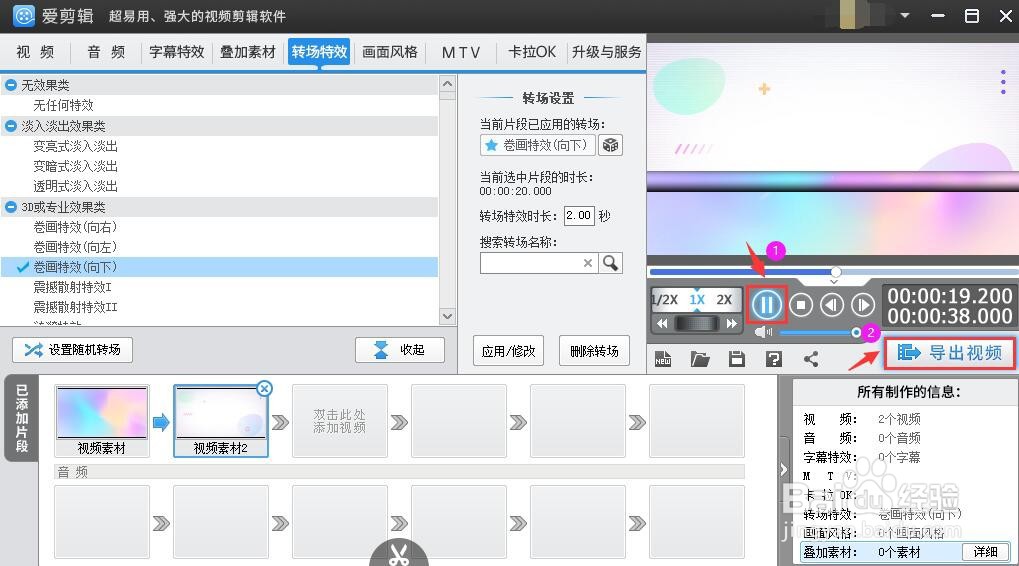Create a new project with NEW icon
Viewport: 1019px width, 566px height.
coord(663,359)
